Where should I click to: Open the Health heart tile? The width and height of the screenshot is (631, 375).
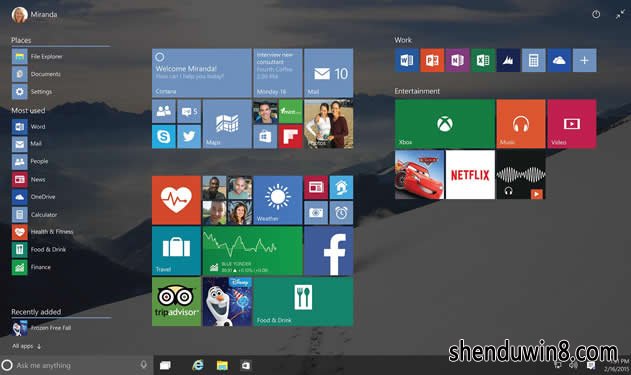click(176, 200)
